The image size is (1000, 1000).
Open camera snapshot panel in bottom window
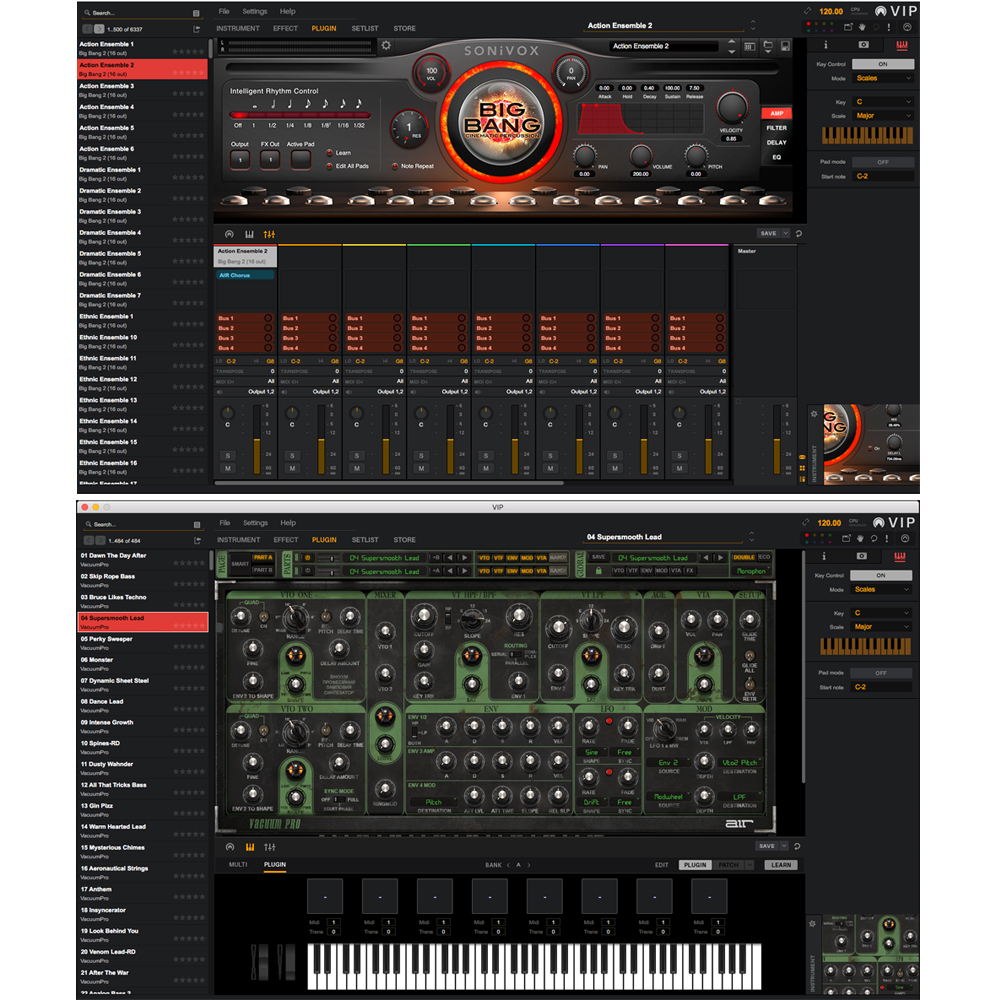(862, 556)
